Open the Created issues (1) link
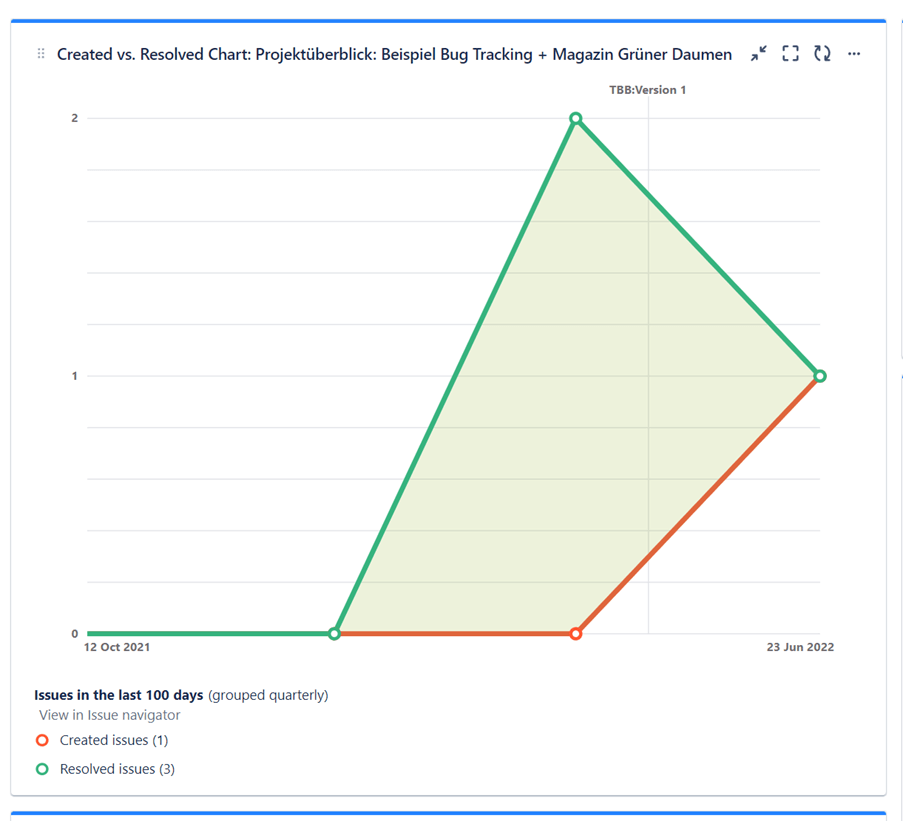Screen dimensions: 903x821 113,741
